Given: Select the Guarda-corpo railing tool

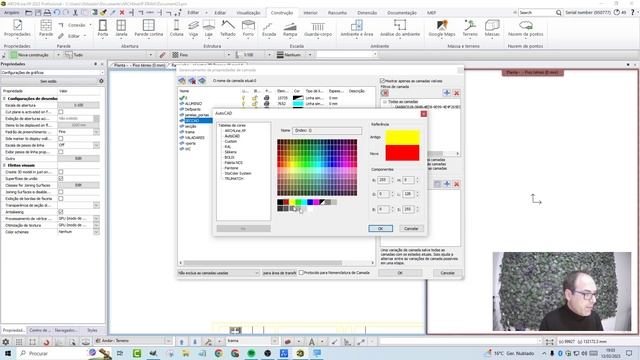Looking at the screenshot, I should (x=318, y=29).
